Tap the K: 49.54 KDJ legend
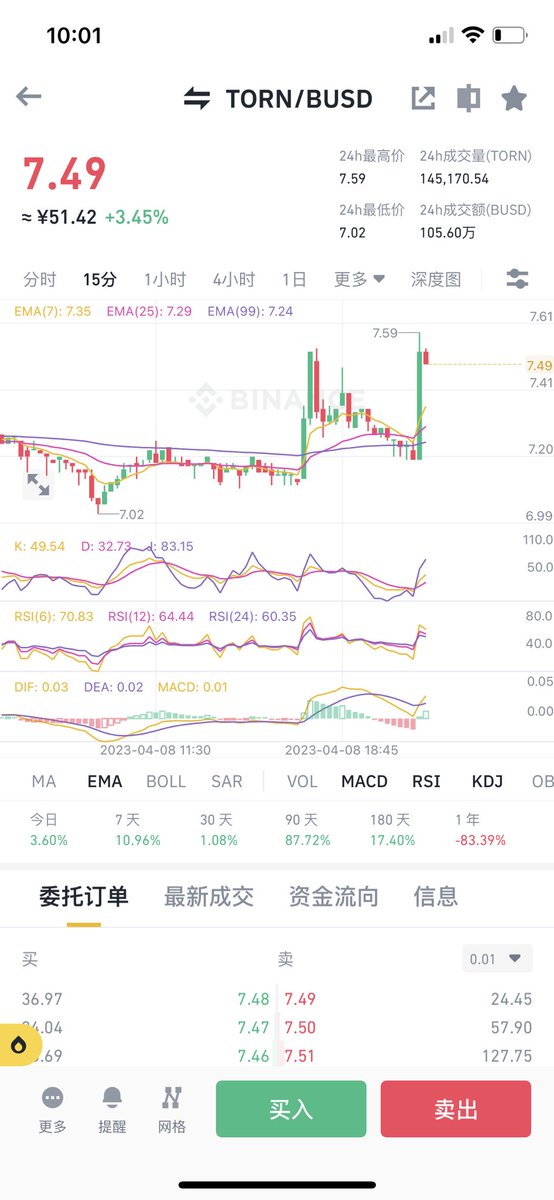This screenshot has height=1200, width=554. point(40,546)
